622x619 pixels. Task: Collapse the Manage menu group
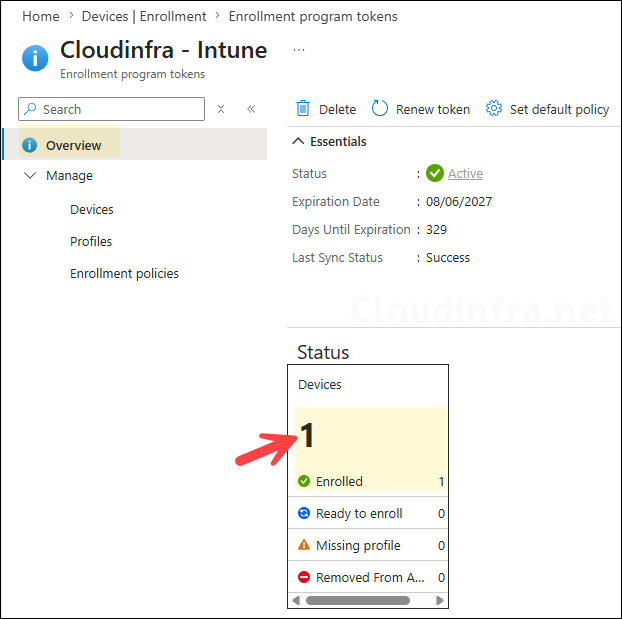(x=30, y=175)
